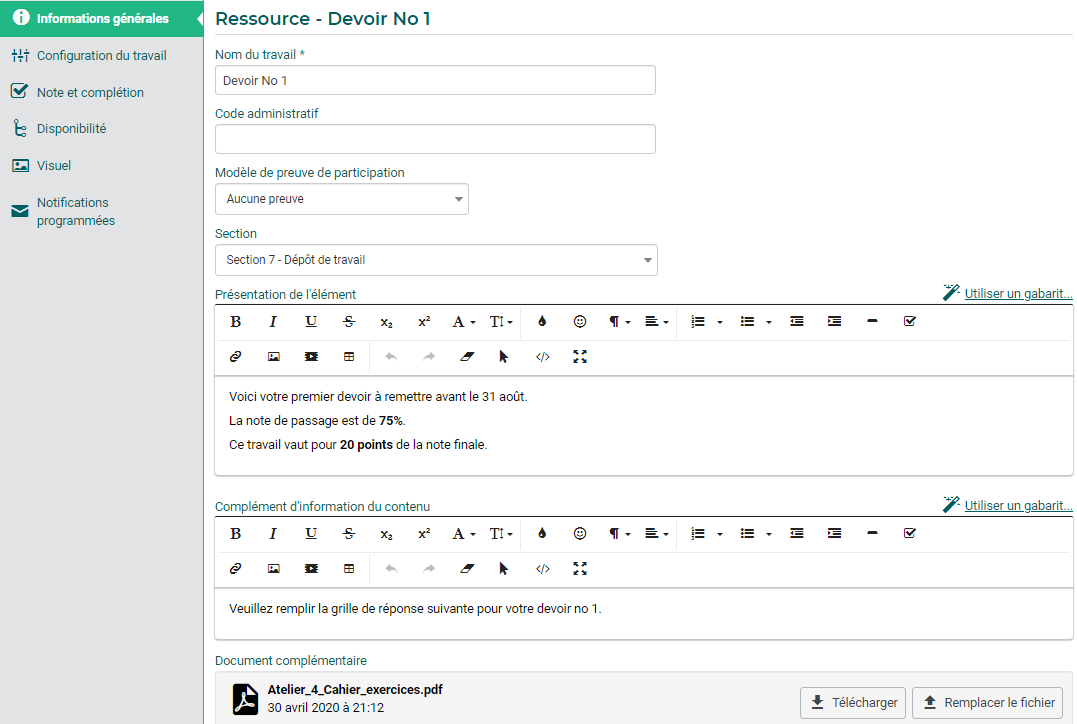1077x724 pixels.
Task: Redo in Présentation de l'élément editor
Action: click(x=429, y=357)
